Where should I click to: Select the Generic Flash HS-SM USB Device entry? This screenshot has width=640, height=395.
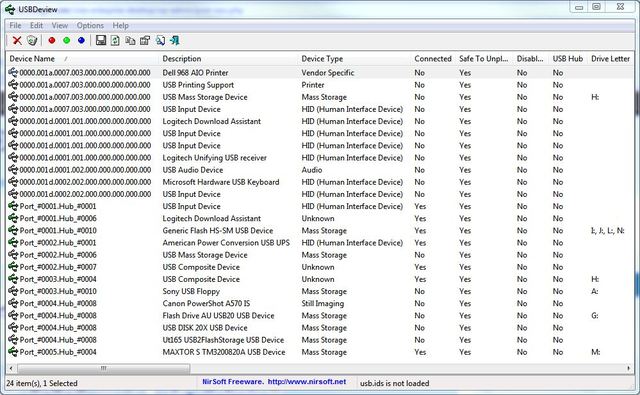pos(218,231)
